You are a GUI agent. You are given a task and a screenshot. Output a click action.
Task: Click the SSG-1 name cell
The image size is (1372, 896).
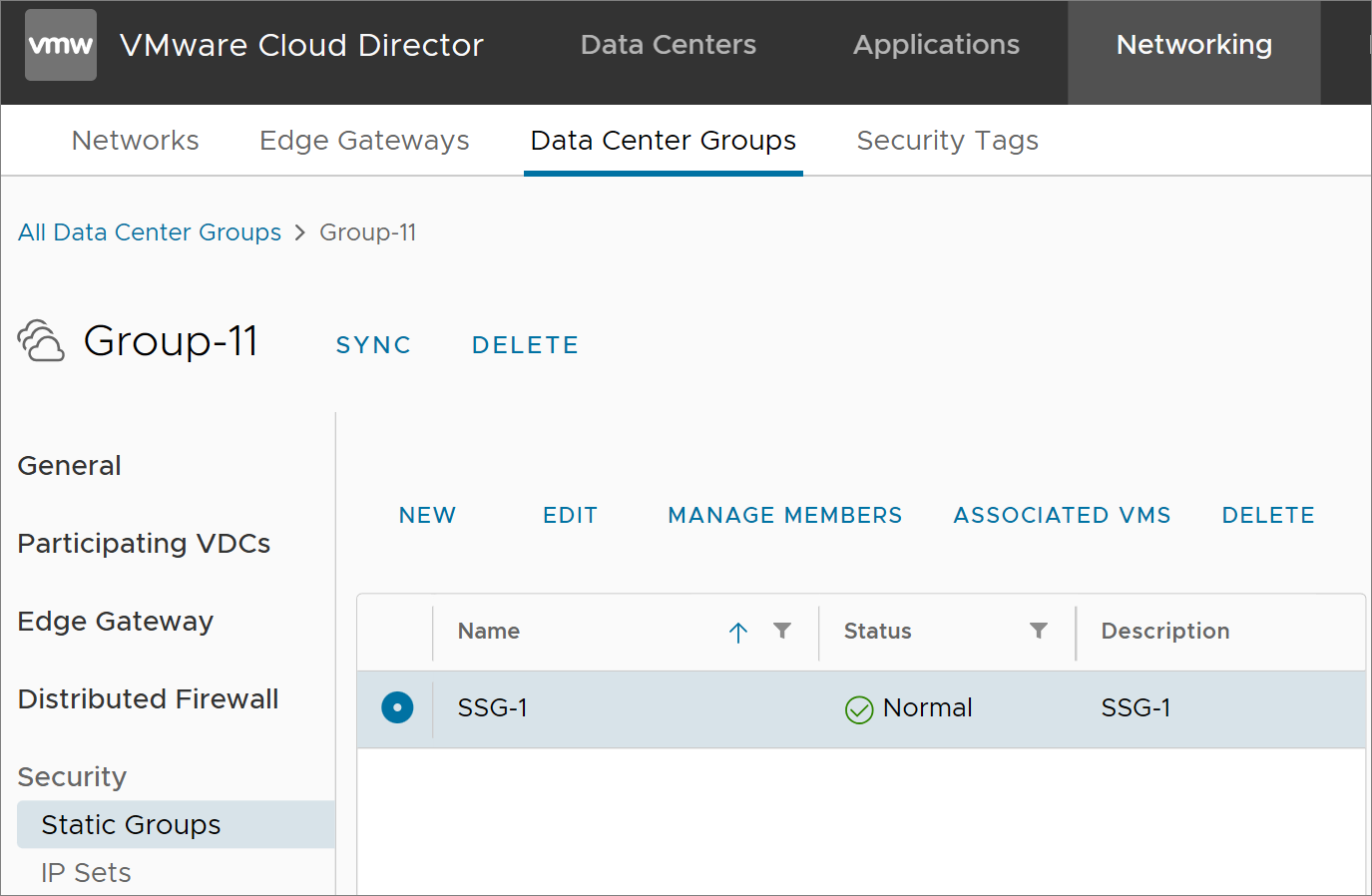pos(493,708)
